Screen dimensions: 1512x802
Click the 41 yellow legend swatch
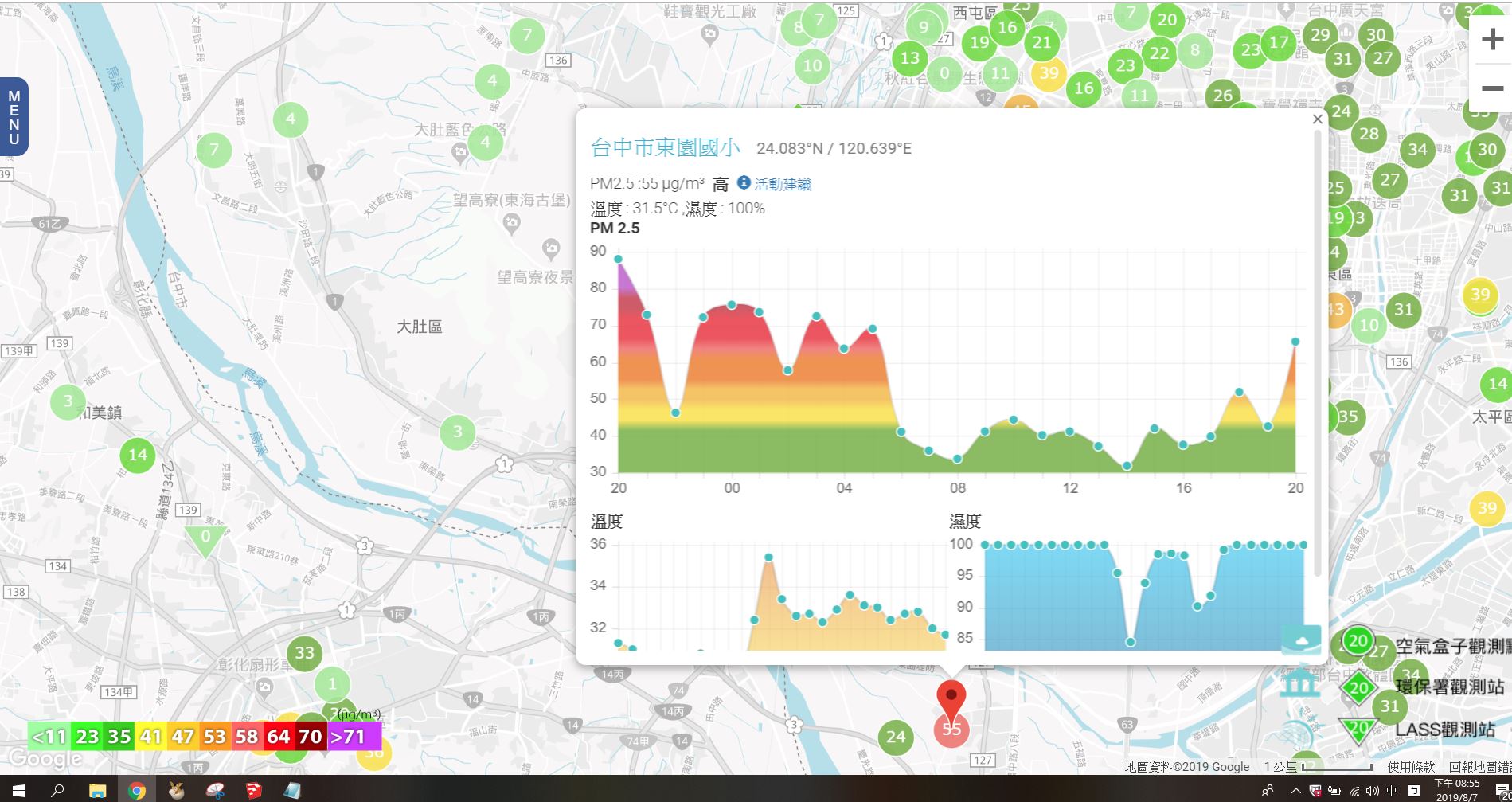tap(151, 737)
